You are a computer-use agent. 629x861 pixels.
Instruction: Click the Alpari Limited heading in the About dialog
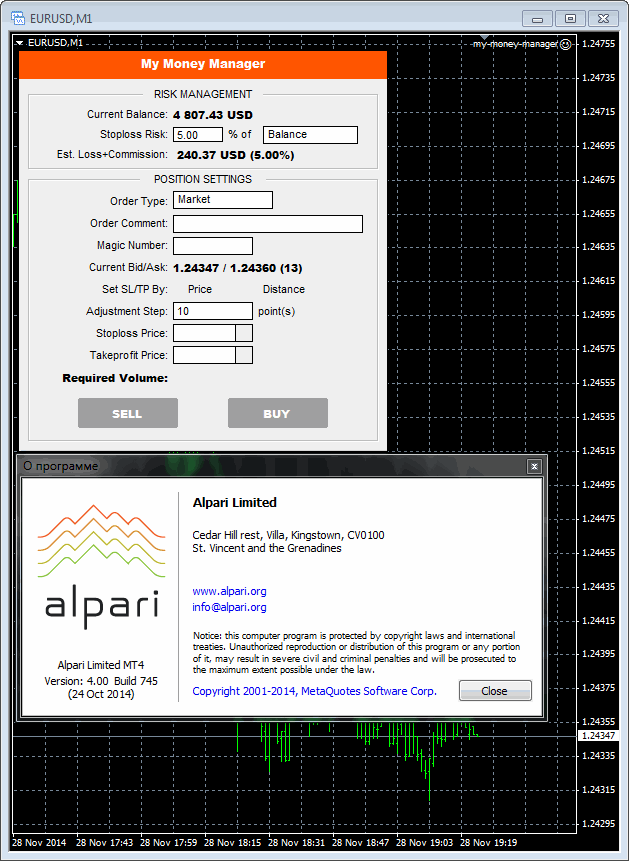[235, 503]
